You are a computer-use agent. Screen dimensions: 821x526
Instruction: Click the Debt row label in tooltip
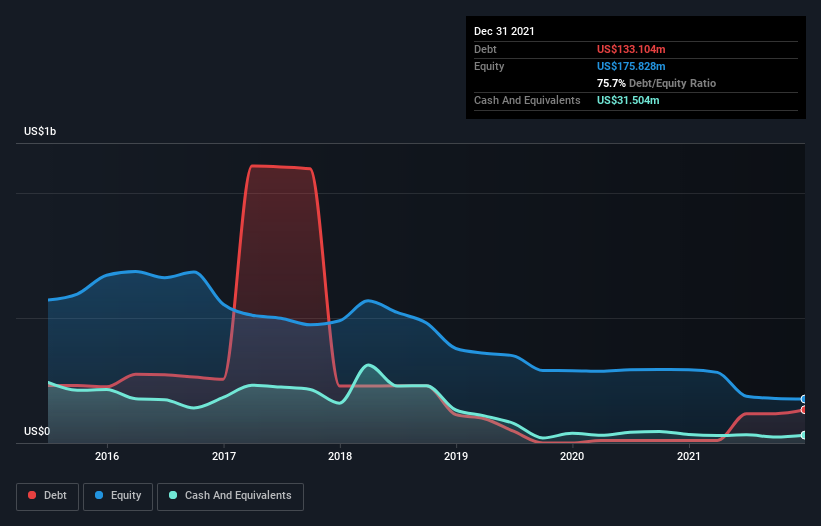click(485, 49)
